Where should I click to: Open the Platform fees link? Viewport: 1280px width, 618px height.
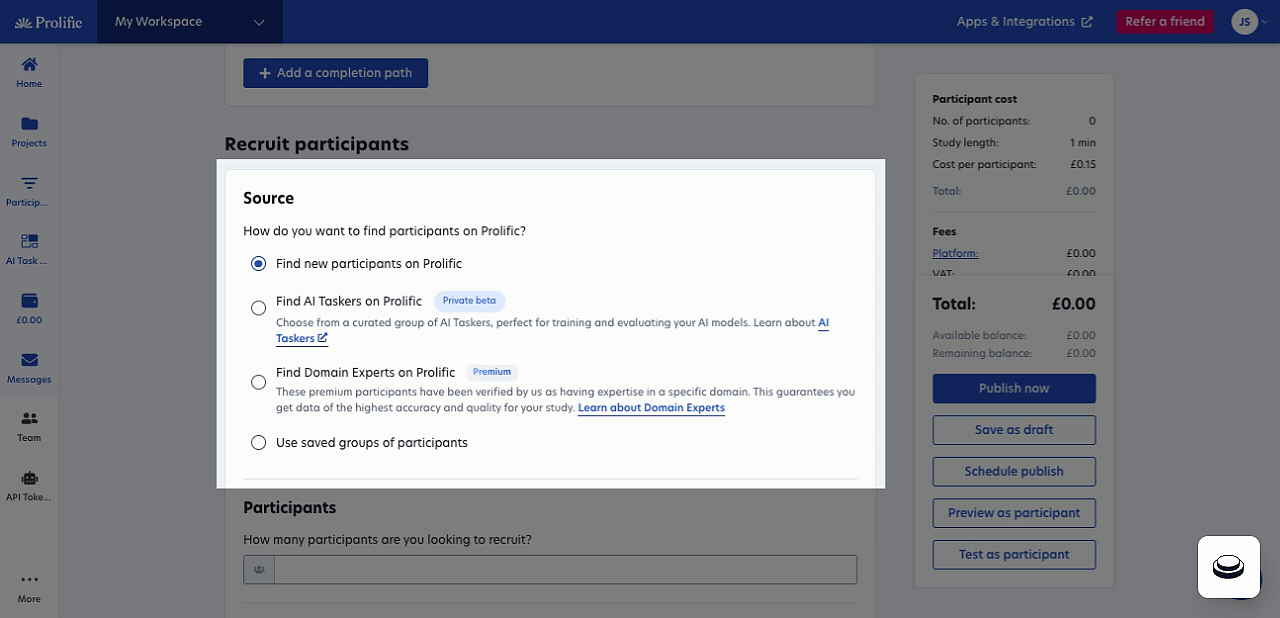coord(955,253)
